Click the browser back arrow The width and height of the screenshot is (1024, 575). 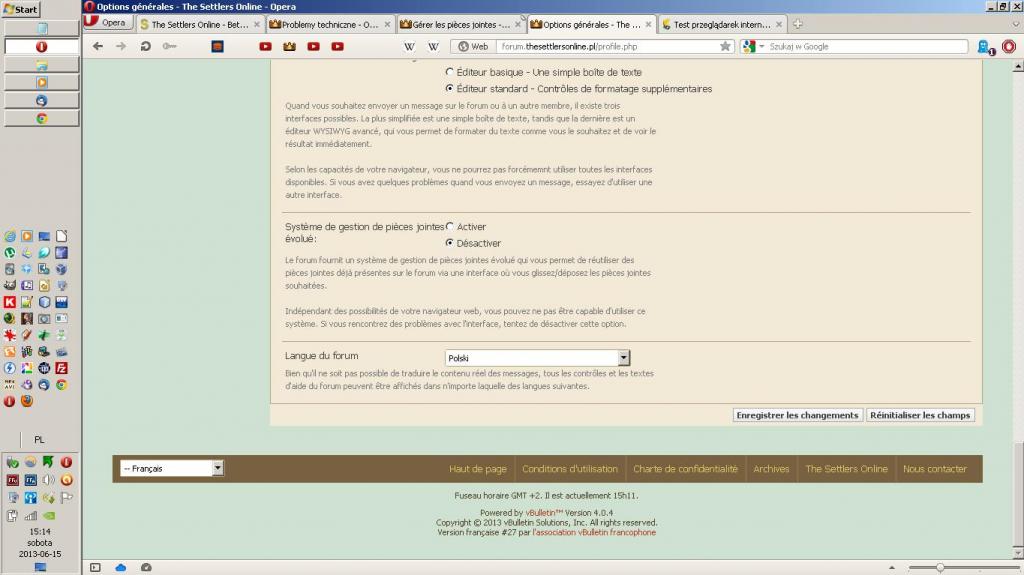[x=98, y=46]
